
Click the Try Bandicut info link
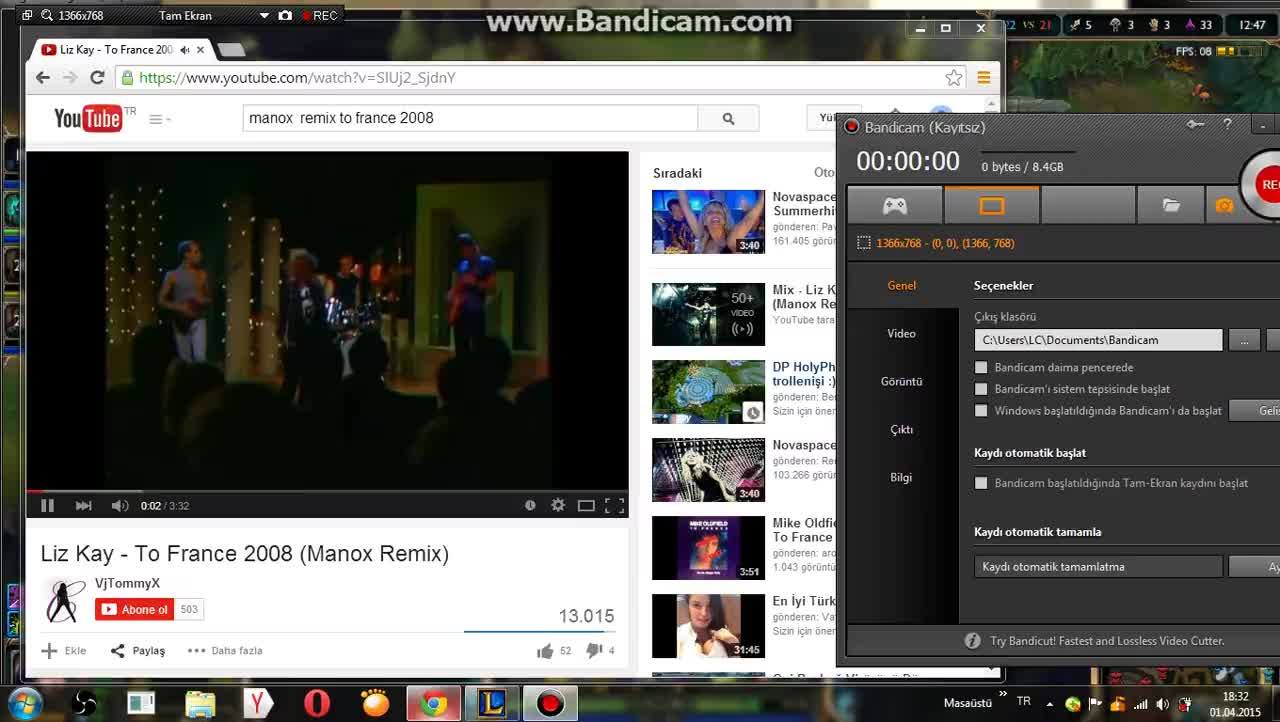point(1107,641)
